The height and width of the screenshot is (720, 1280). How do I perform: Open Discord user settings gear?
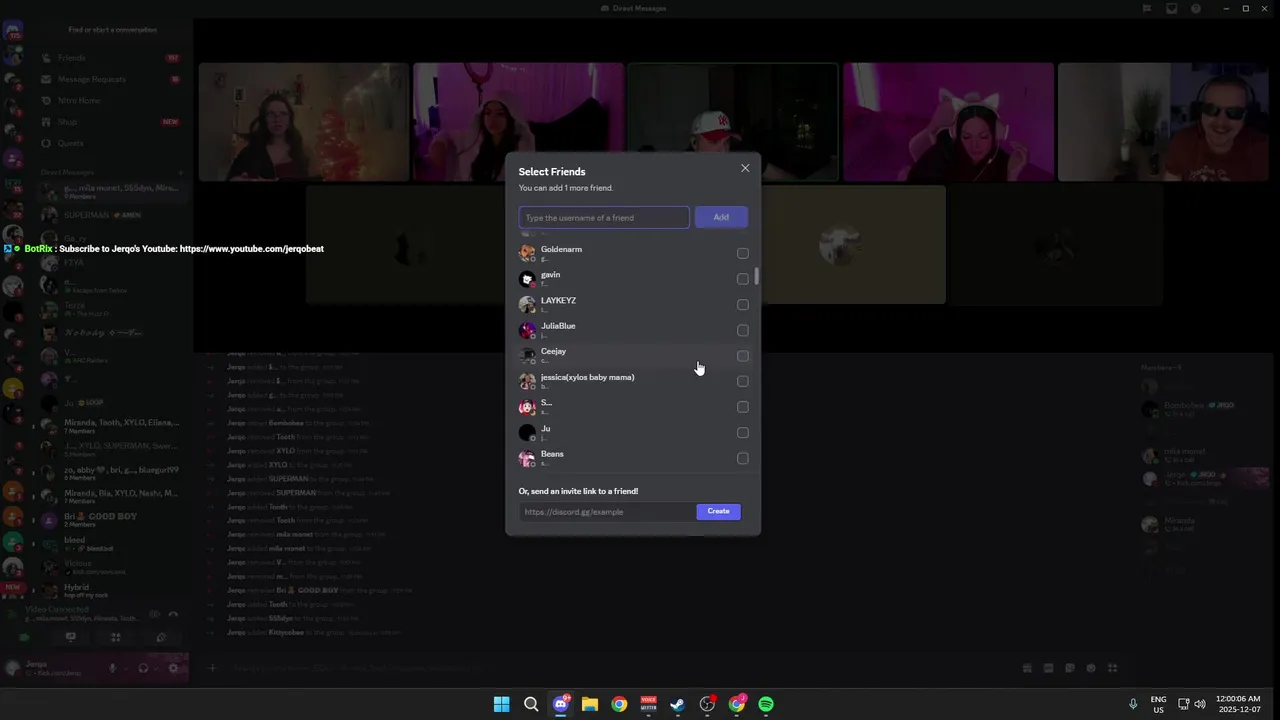click(x=173, y=668)
